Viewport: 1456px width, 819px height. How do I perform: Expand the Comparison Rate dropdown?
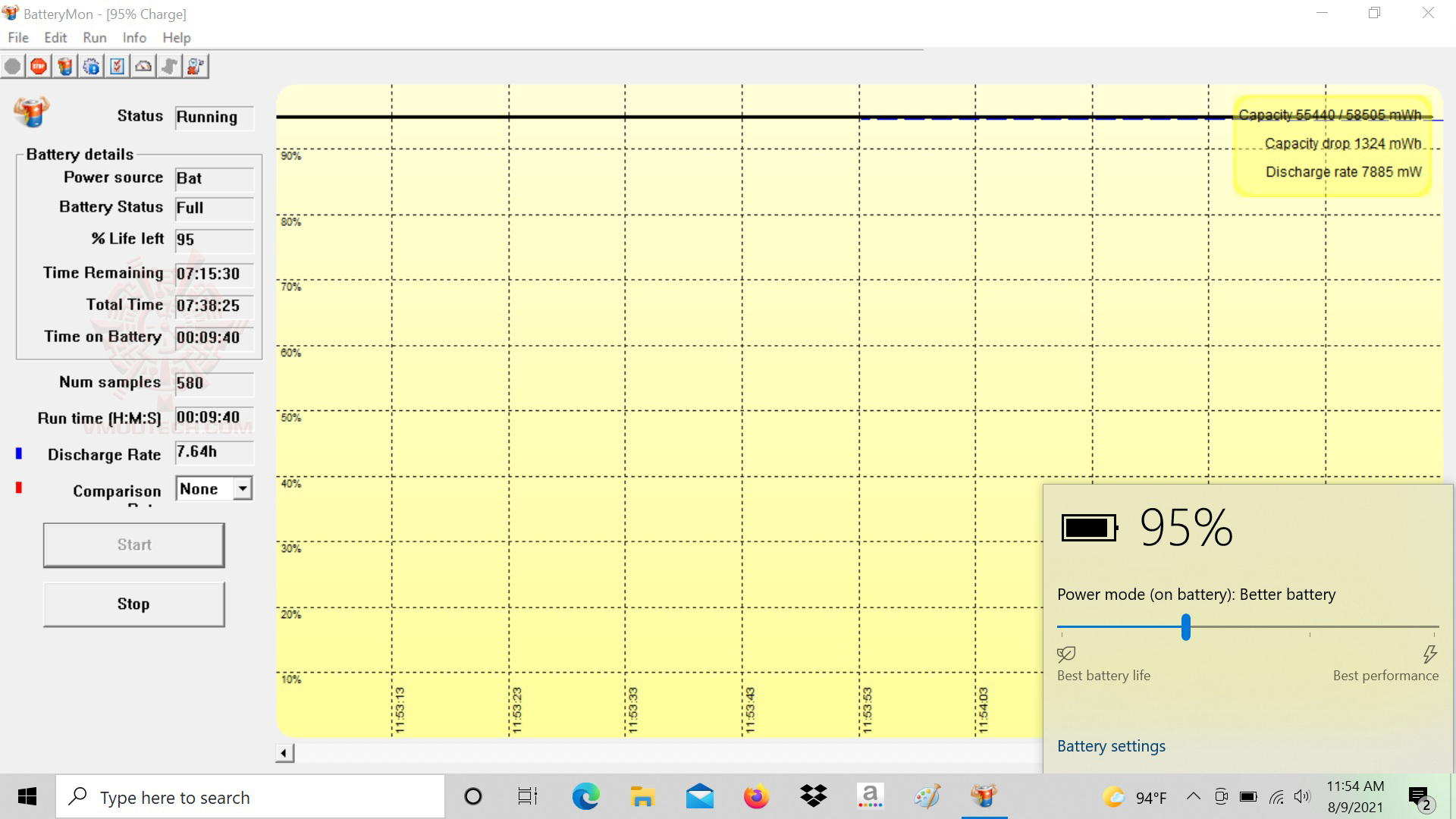click(x=242, y=488)
